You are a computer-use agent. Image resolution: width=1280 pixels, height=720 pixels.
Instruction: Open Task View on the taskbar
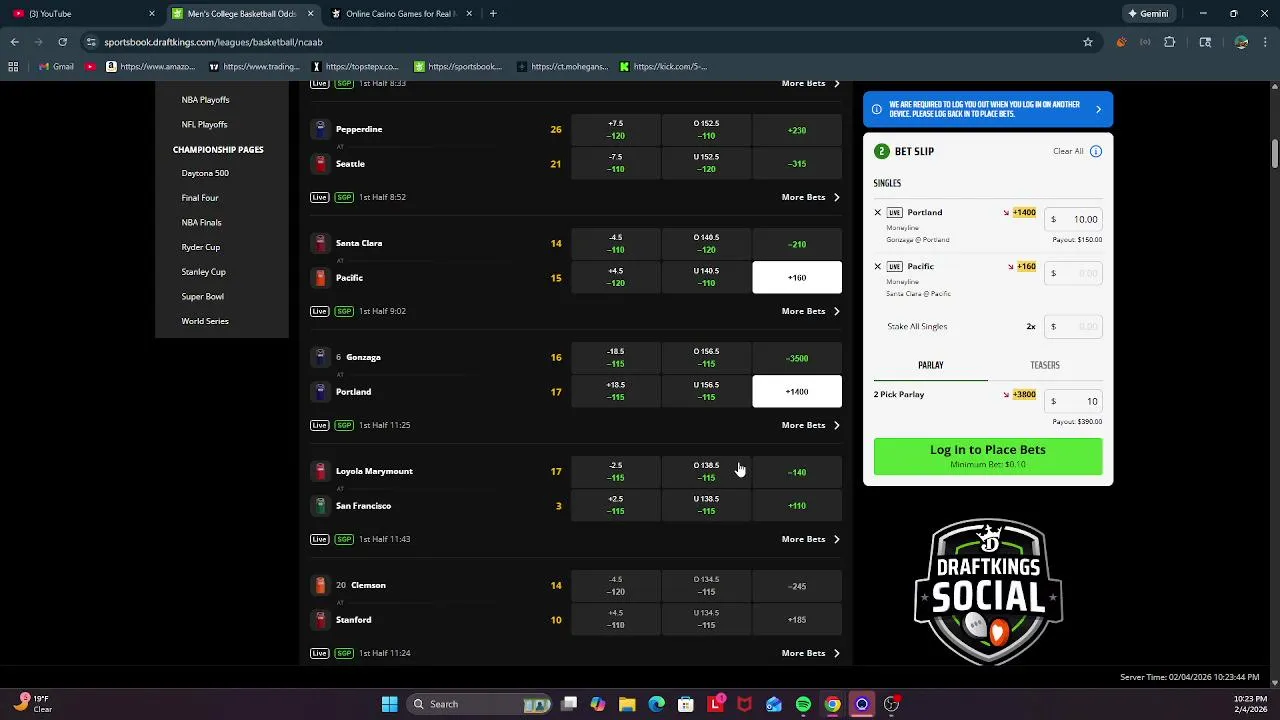[x=569, y=704]
